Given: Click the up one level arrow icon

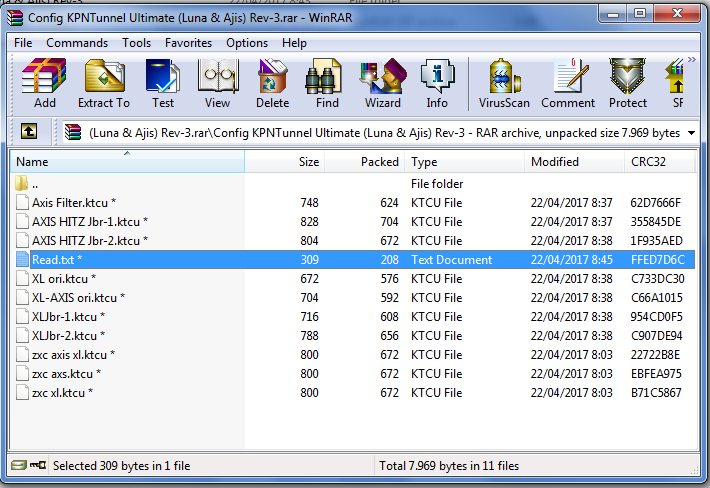Looking at the screenshot, I should (x=29, y=132).
